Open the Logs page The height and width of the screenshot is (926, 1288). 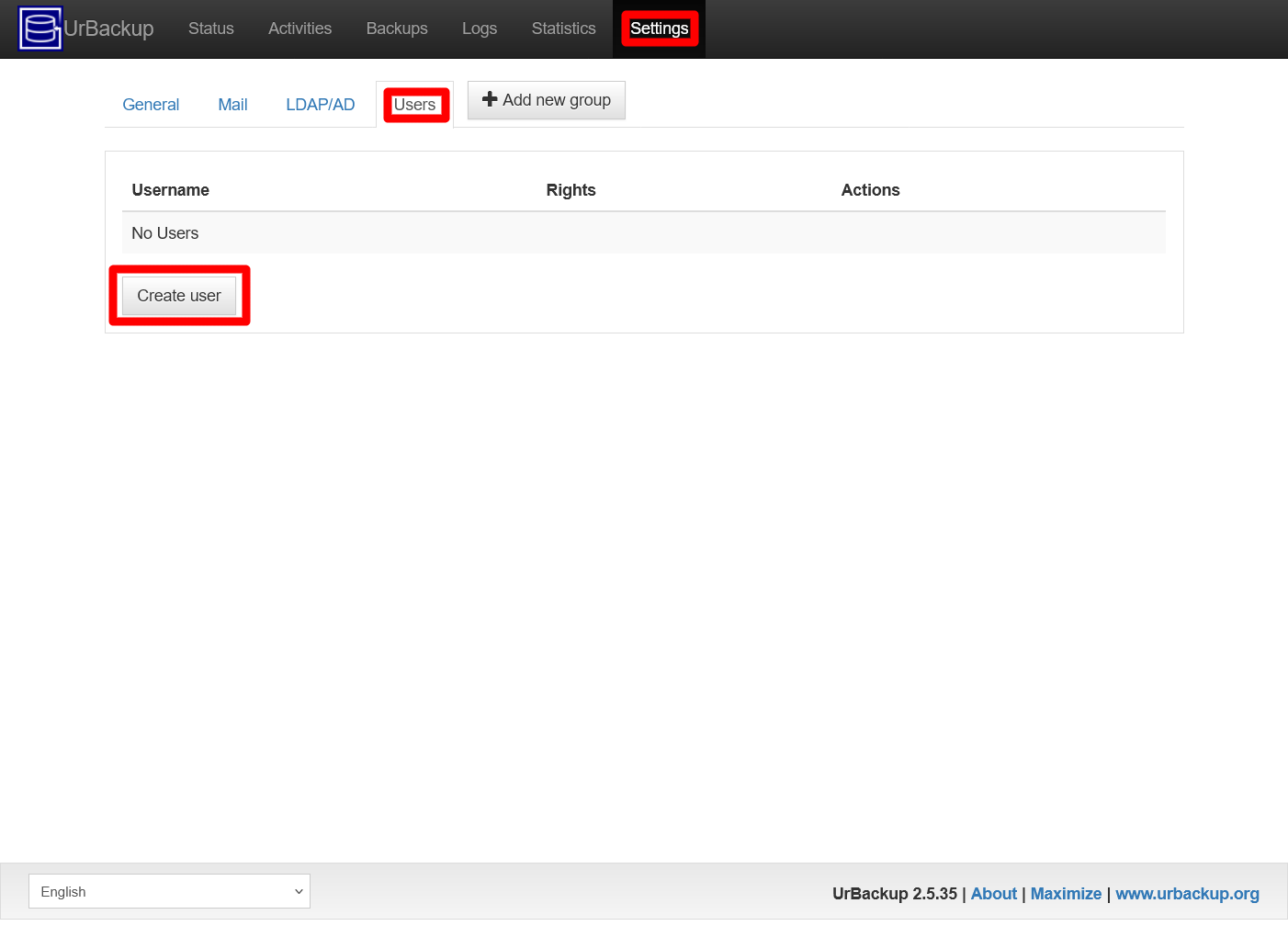(479, 28)
